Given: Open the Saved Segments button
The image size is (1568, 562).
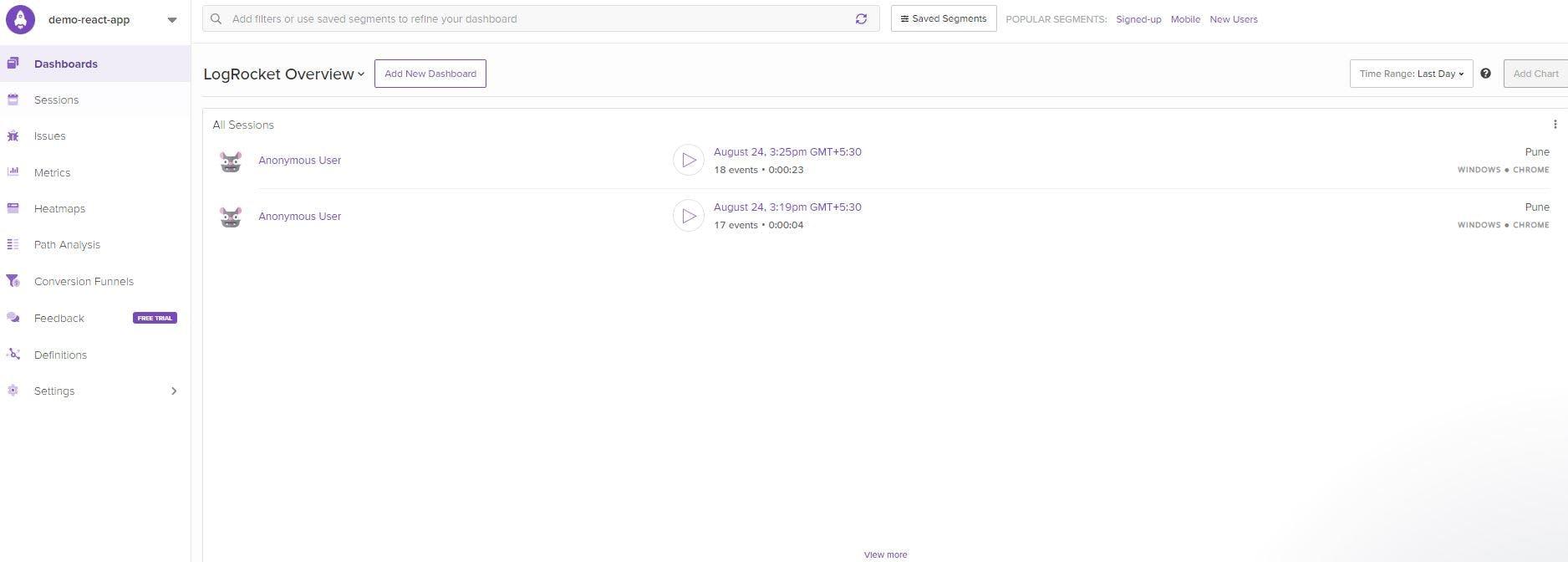Looking at the screenshot, I should pos(943,18).
